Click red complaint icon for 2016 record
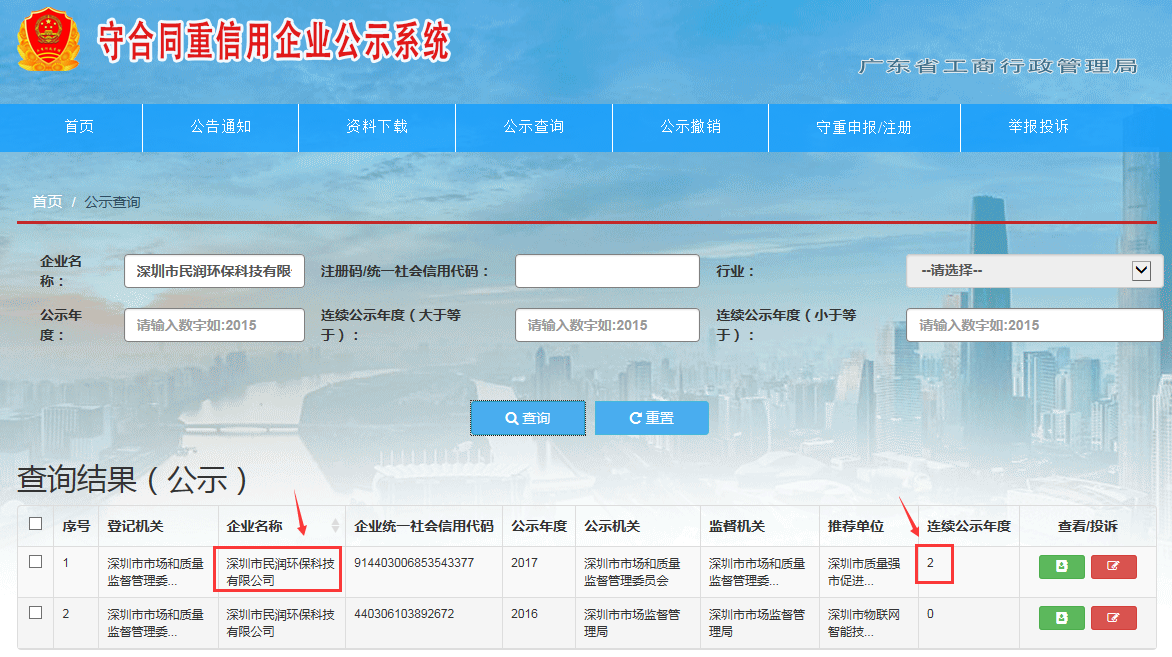 click(x=1113, y=617)
